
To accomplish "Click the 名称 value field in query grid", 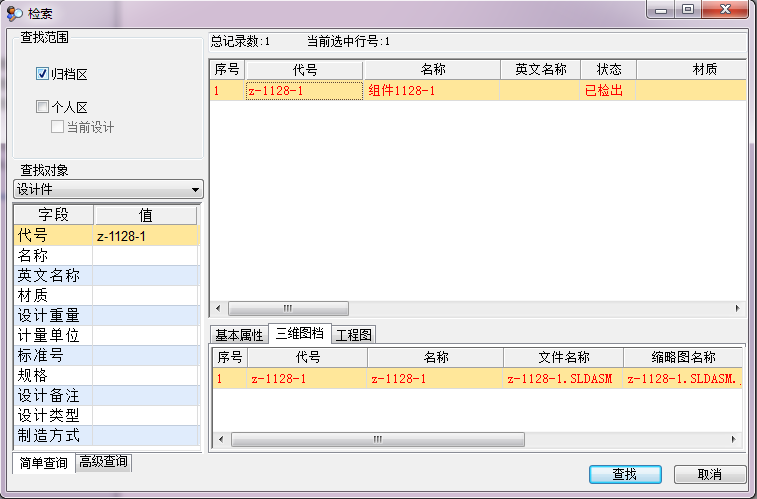I will [145, 255].
